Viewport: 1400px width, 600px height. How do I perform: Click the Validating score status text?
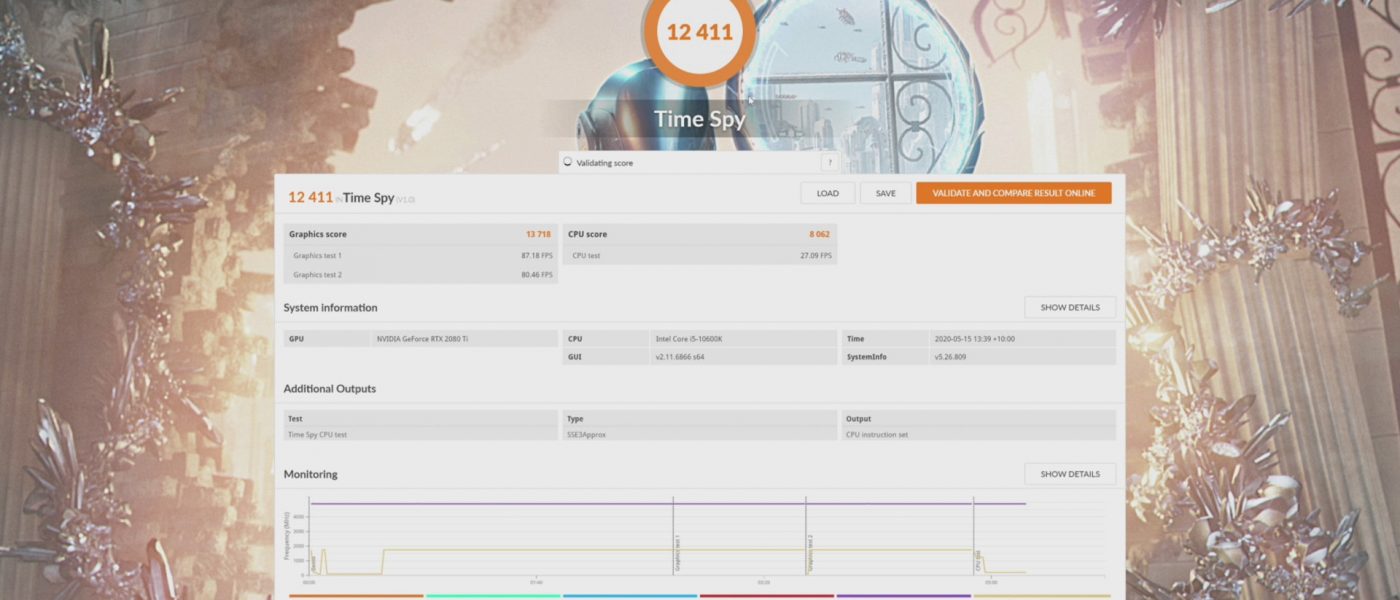(605, 163)
